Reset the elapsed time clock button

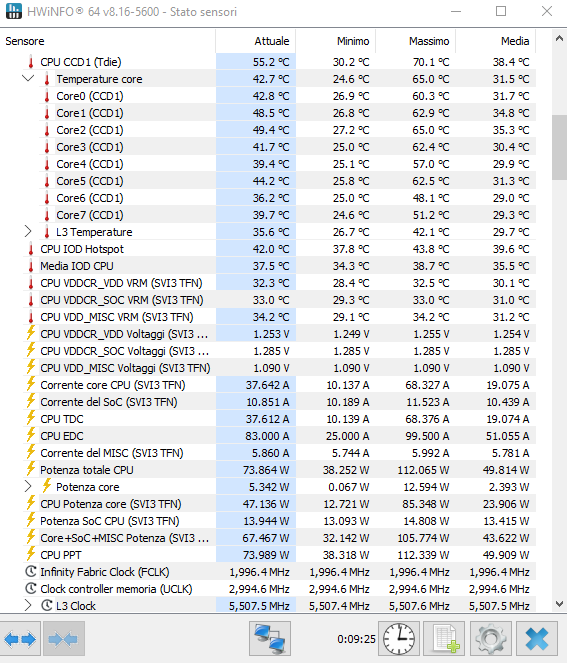coord(399,638)
